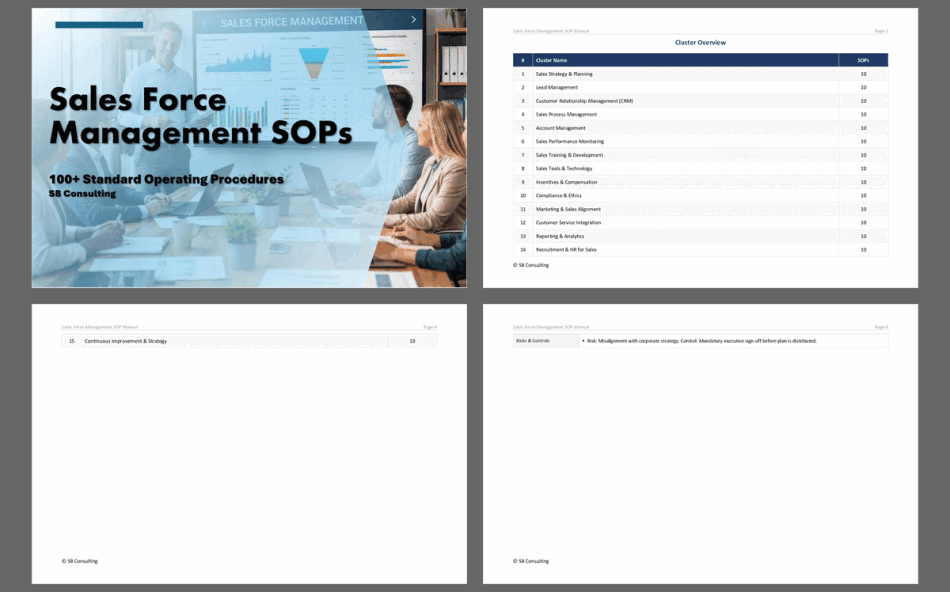Select the 'Sales Performance Monitoring' row
950x592 pixels.
tap(569, 141)
